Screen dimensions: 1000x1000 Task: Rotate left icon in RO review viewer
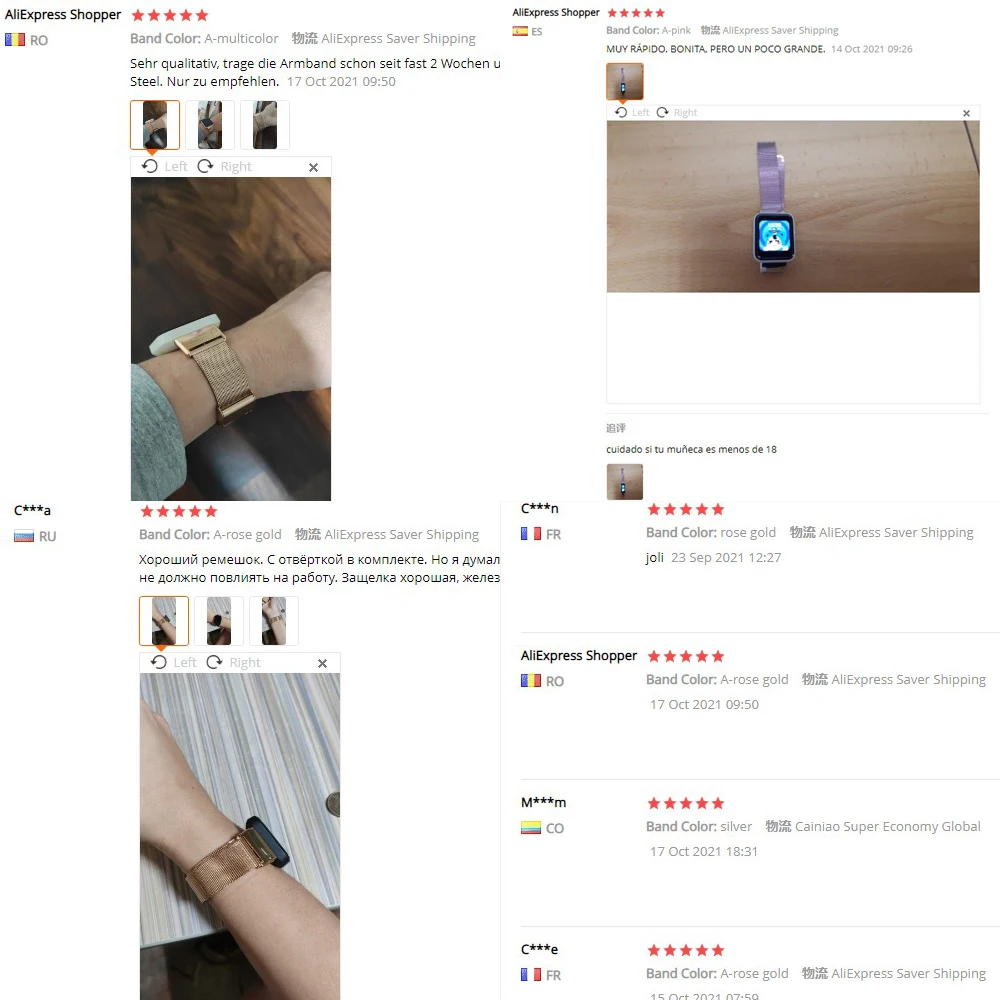tap(150, 166)
